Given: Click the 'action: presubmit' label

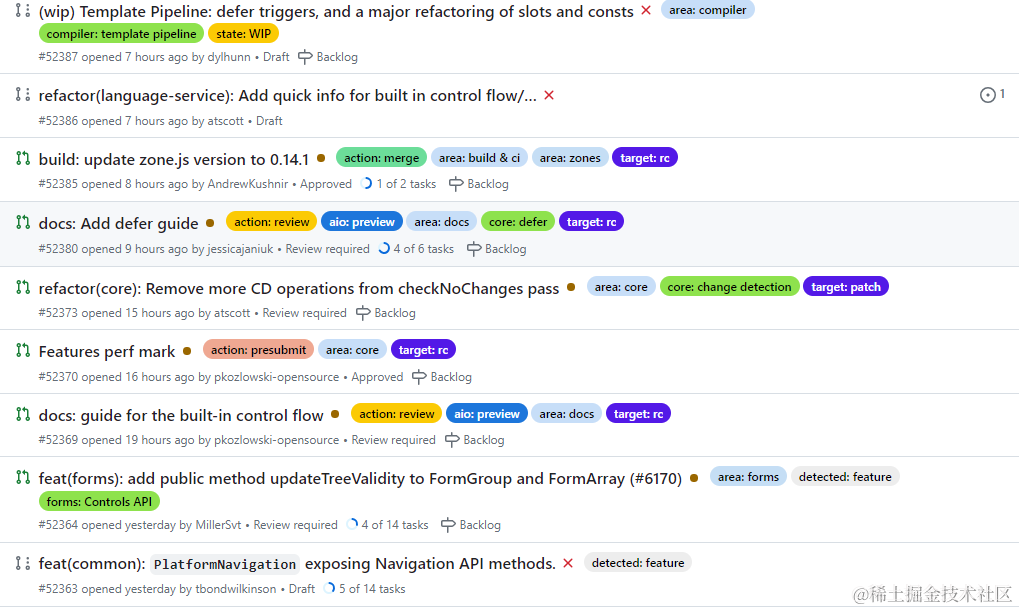Looking at the screenshot, I should [x=259, y=350].
